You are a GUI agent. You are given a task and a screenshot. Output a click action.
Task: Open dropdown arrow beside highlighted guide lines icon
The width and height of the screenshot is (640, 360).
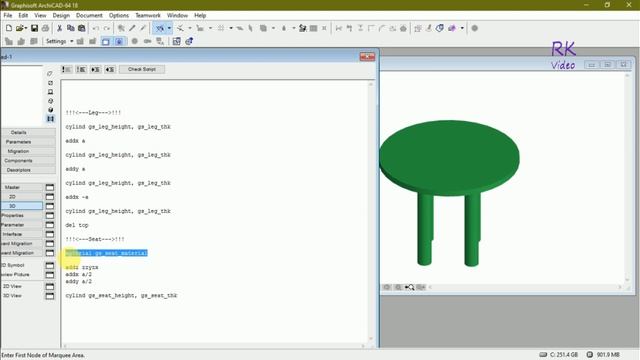169,28
